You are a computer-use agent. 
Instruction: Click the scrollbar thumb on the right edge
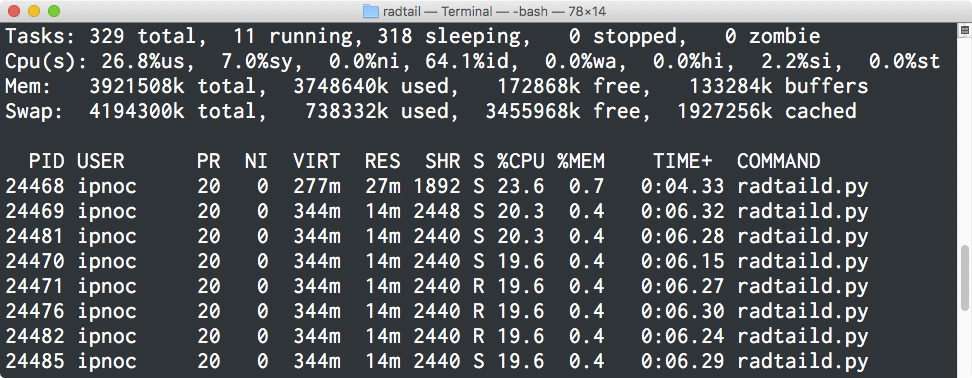pyautogui.click(x=965, y=277)
